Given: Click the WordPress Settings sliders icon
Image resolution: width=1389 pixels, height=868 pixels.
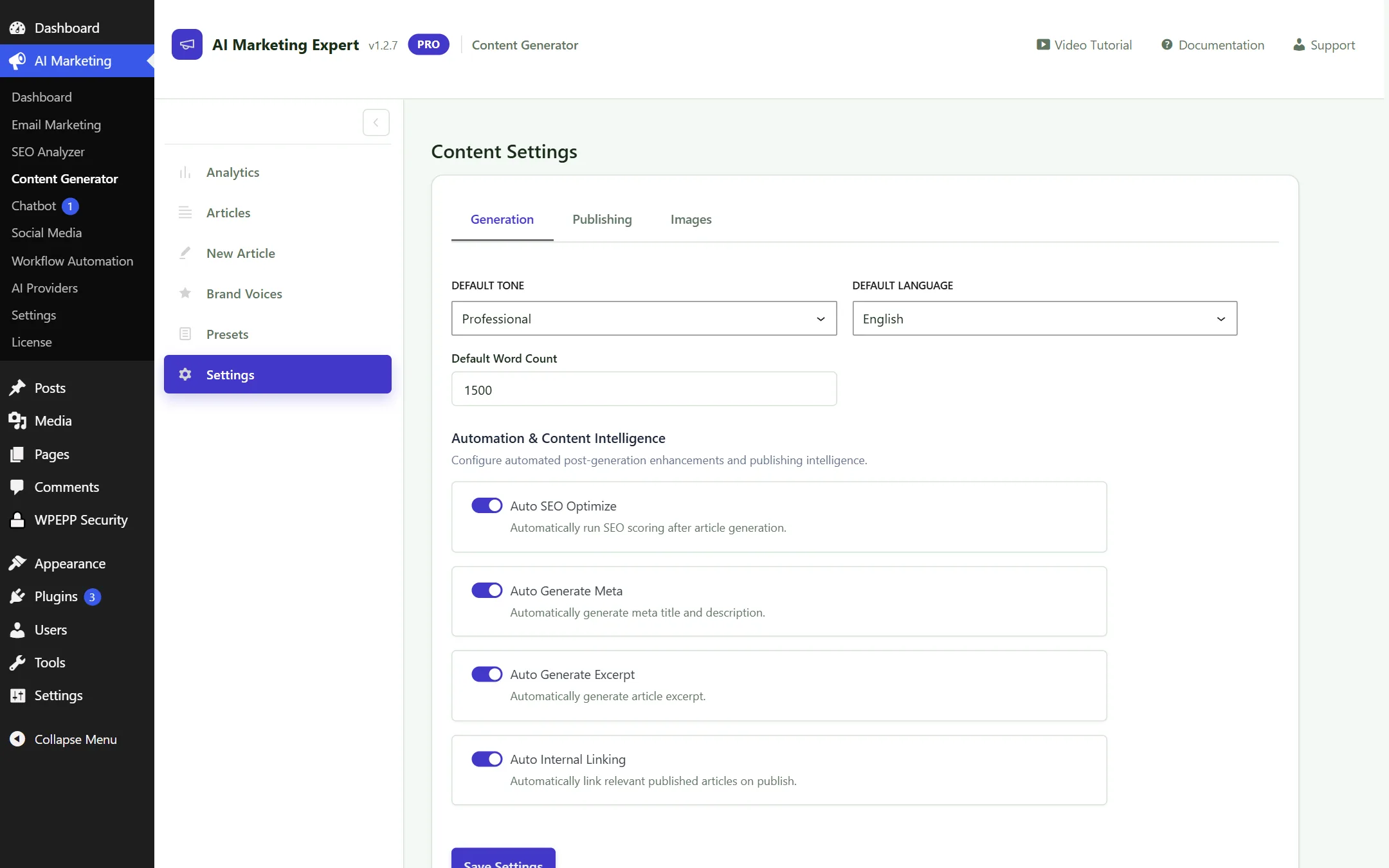Looking at the screenshot, I should click(17, 695).
